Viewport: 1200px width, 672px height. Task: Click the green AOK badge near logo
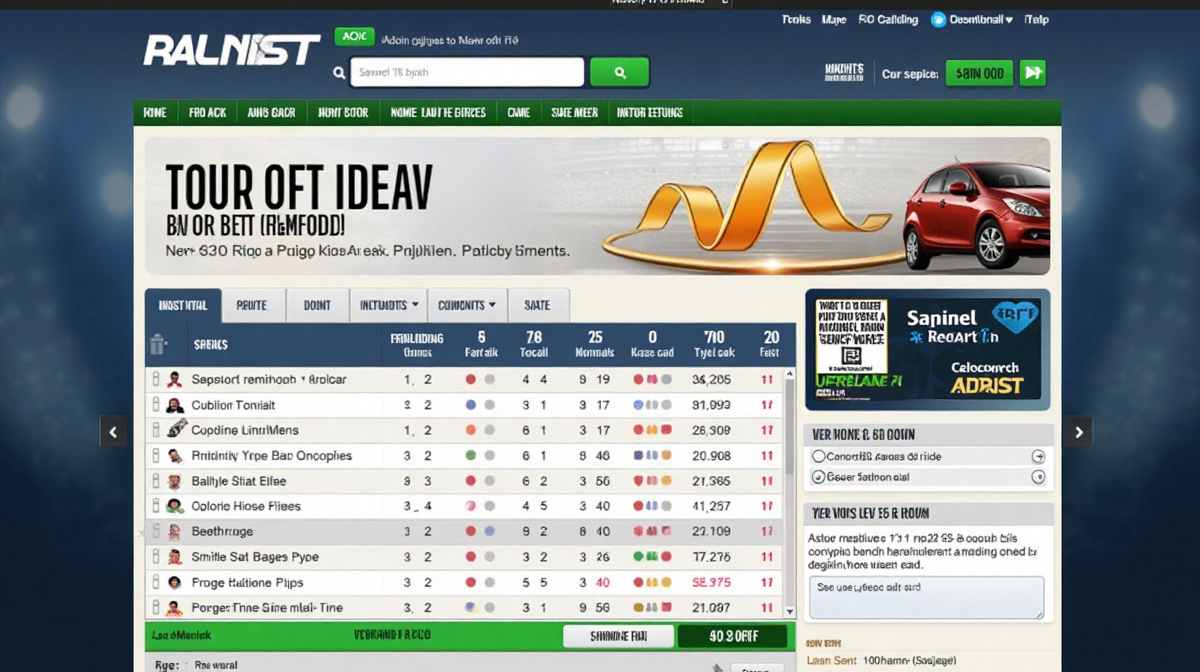pyautogui.click(x=354, y=37)
